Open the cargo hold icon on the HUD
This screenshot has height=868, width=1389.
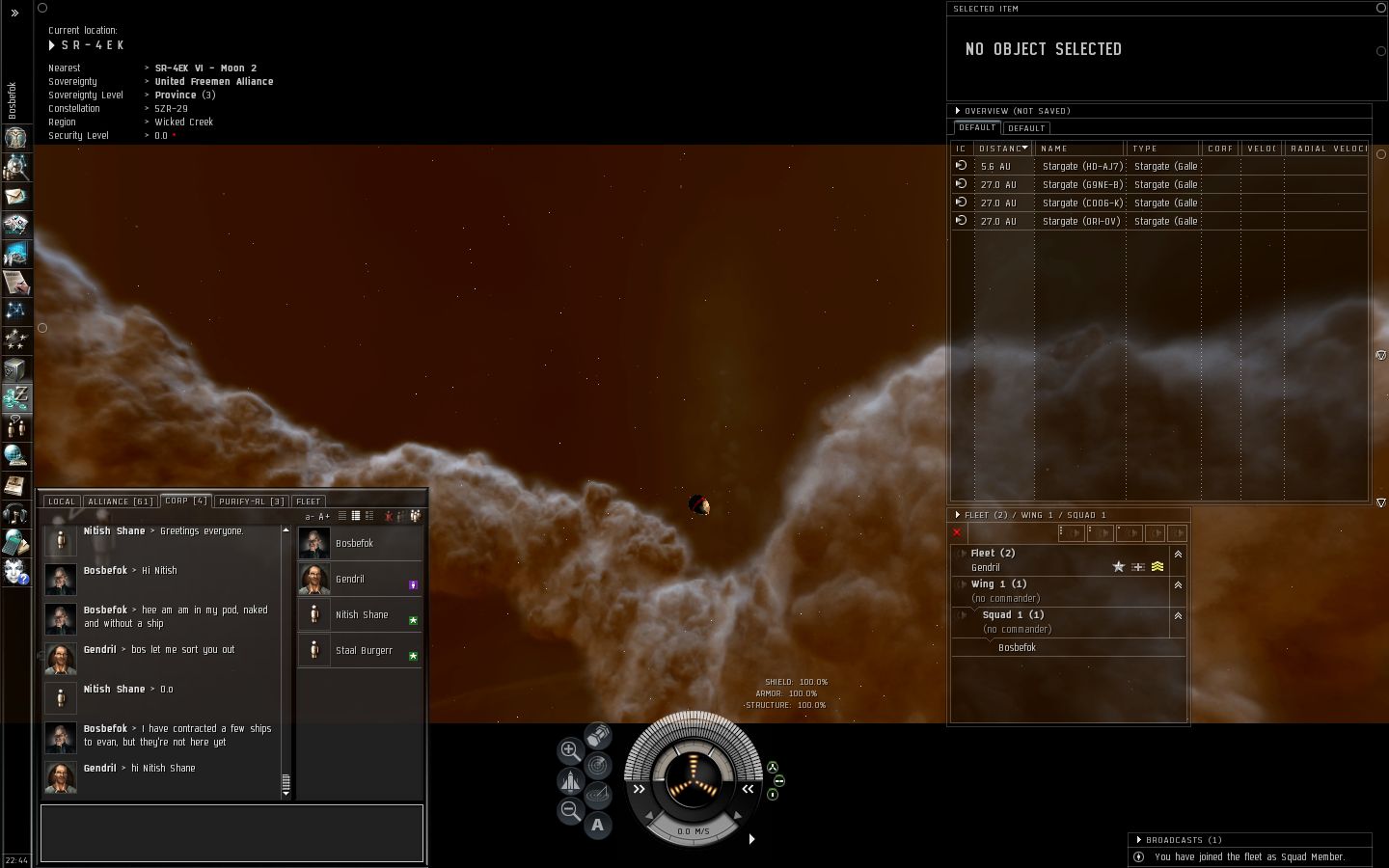pyautogui.click(x=598, y=737)
